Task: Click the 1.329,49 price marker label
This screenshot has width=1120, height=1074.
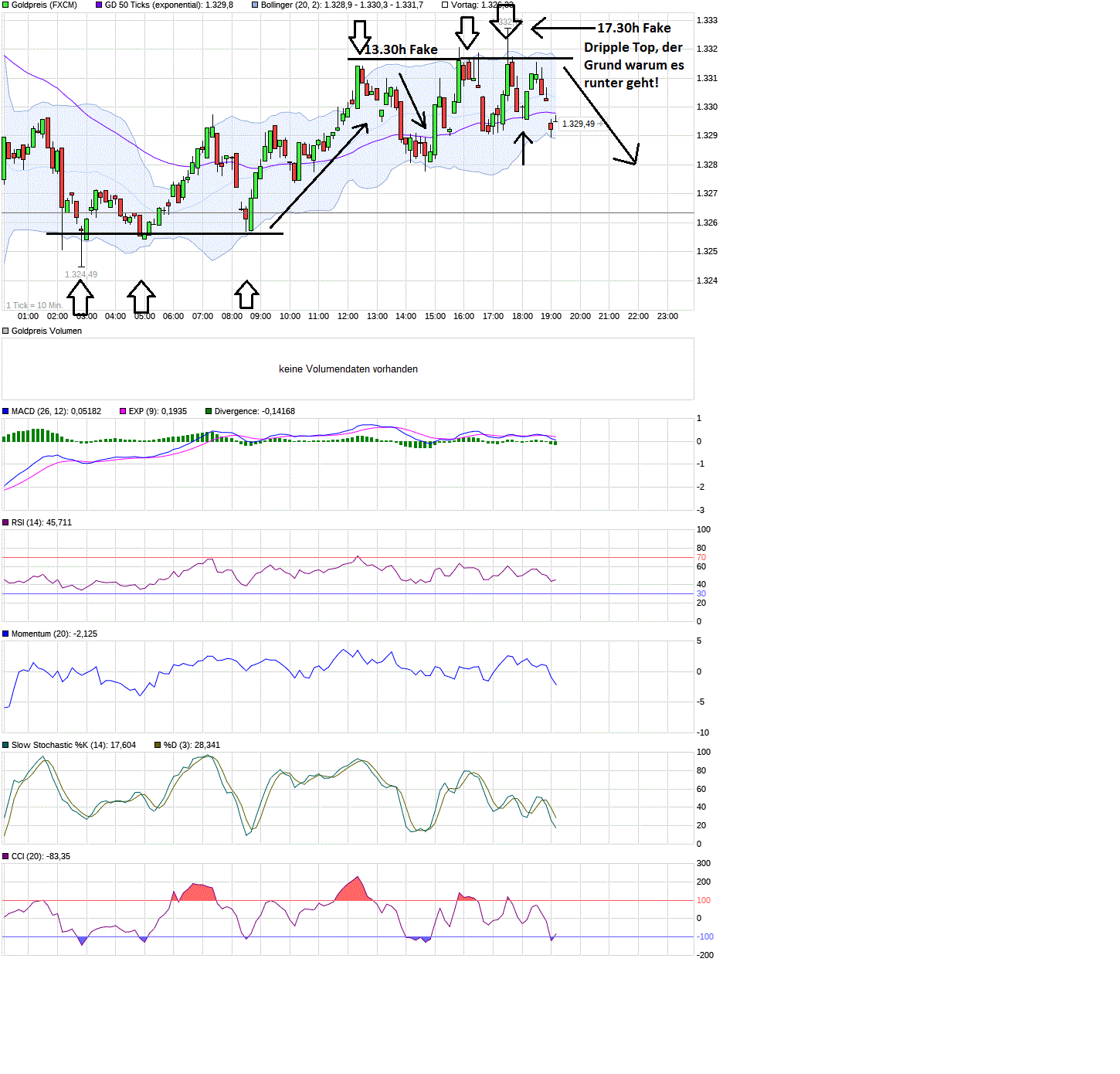Action: 578,123
